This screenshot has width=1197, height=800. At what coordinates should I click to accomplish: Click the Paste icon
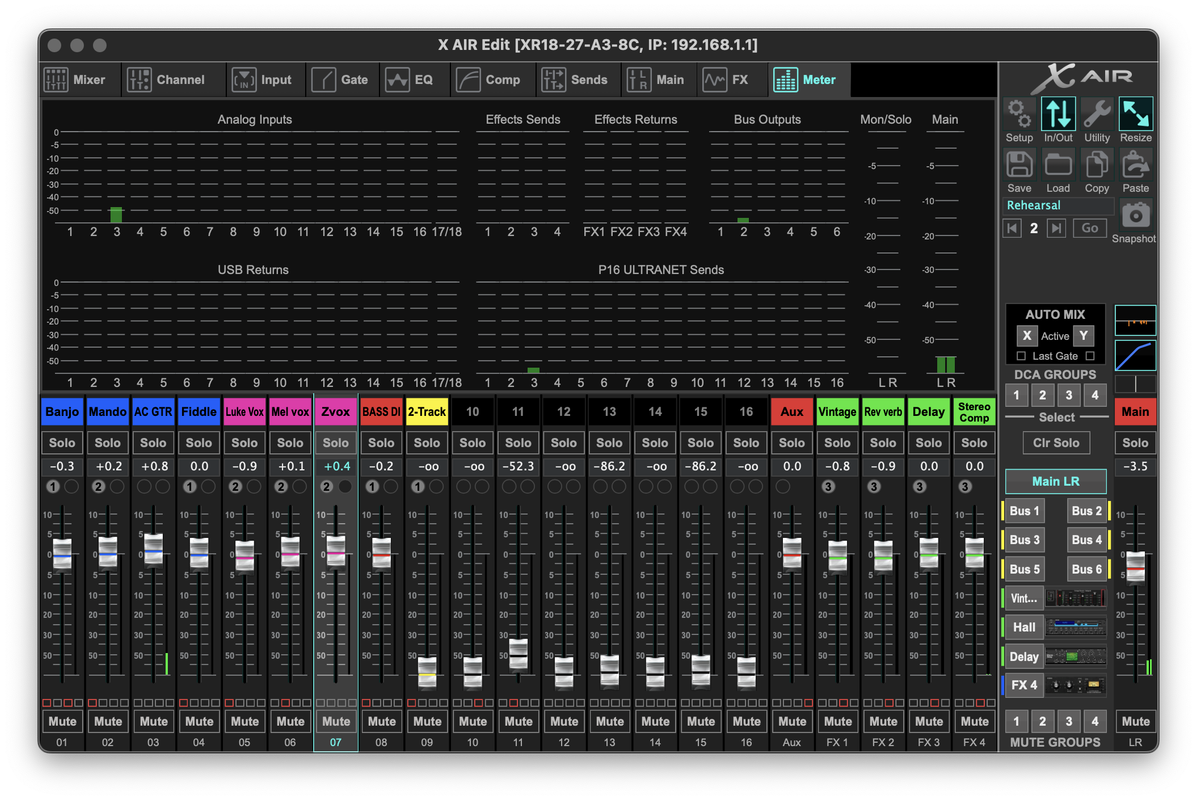1136,165
